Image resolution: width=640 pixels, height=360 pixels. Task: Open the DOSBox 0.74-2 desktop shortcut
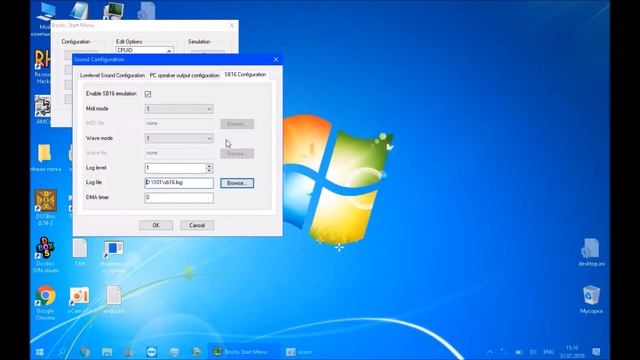[45, 208]
